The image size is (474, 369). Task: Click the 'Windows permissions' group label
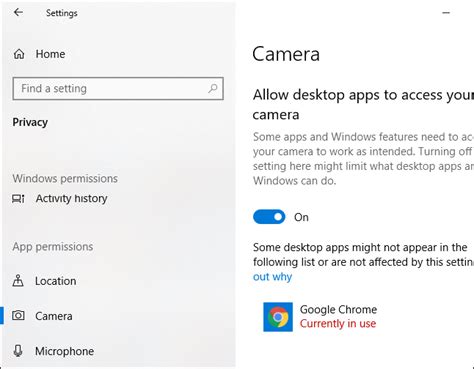[x=65, y=179]
